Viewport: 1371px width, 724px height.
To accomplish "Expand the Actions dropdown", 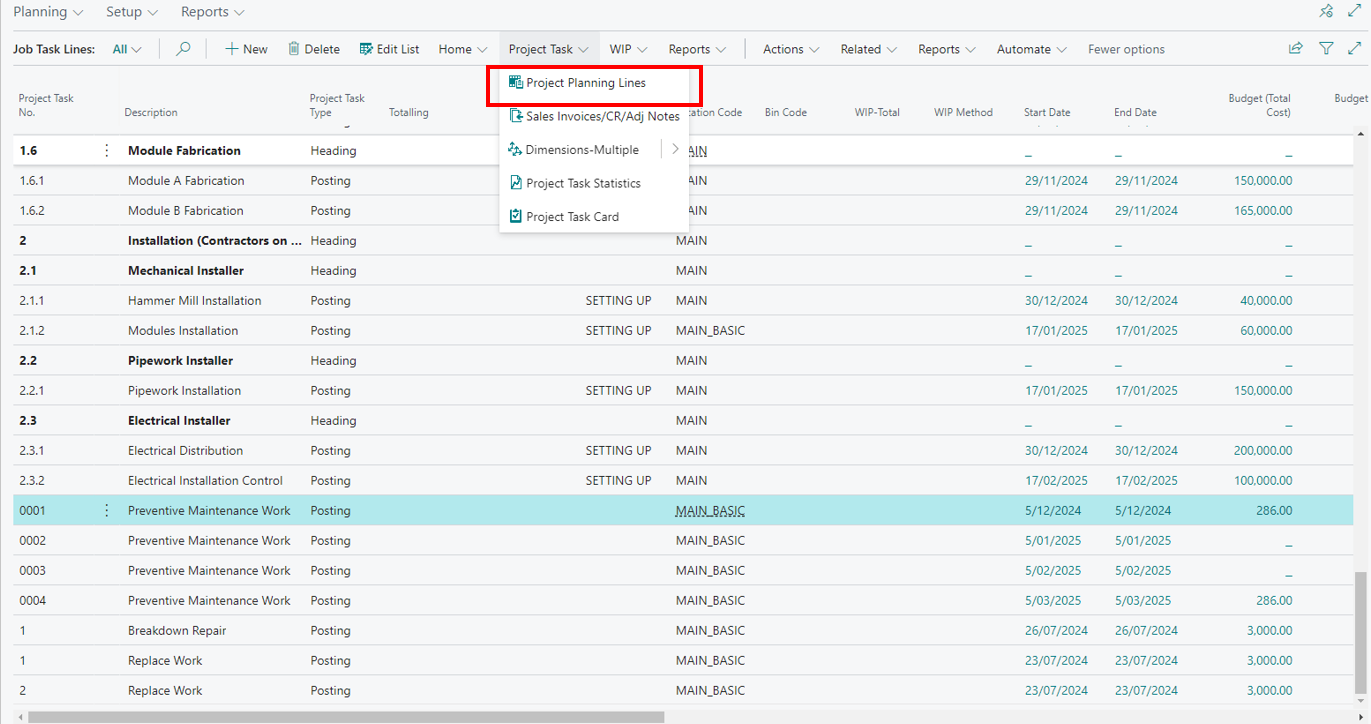I will tap(791, 49).
